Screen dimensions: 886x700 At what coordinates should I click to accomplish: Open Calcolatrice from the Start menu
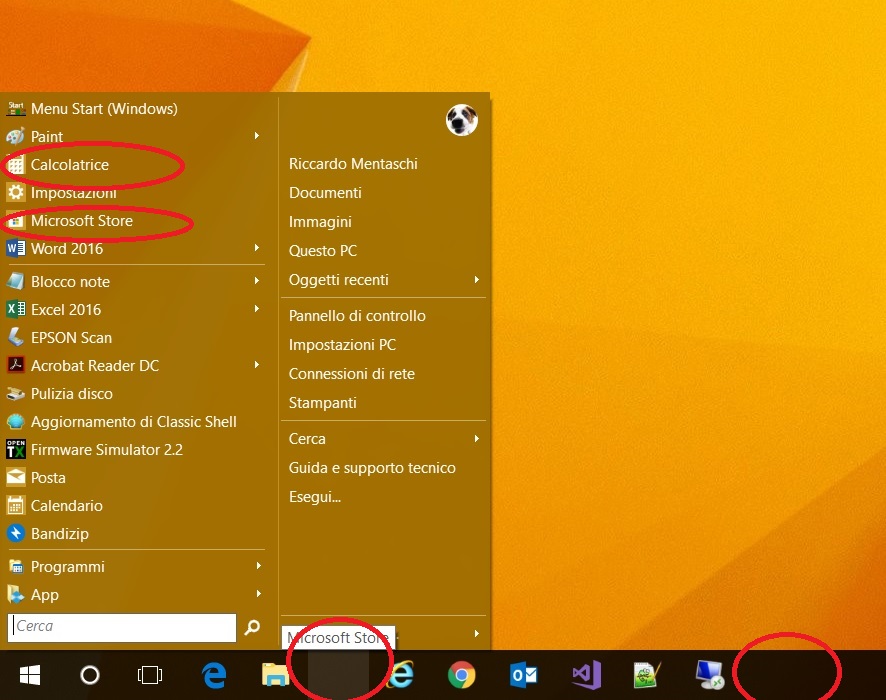(x=70, y=165)
